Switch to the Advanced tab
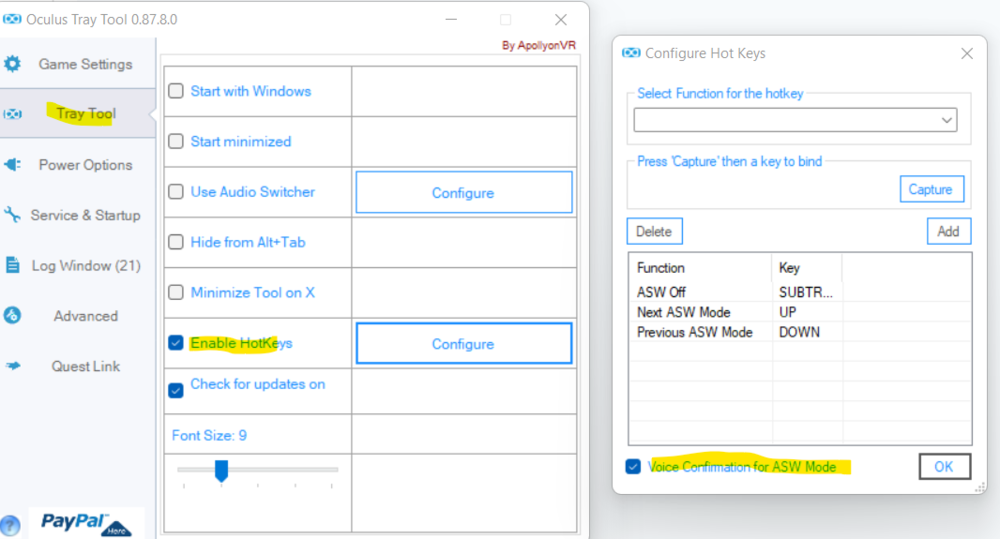1000x539 pixels. (x=78, y=316)
